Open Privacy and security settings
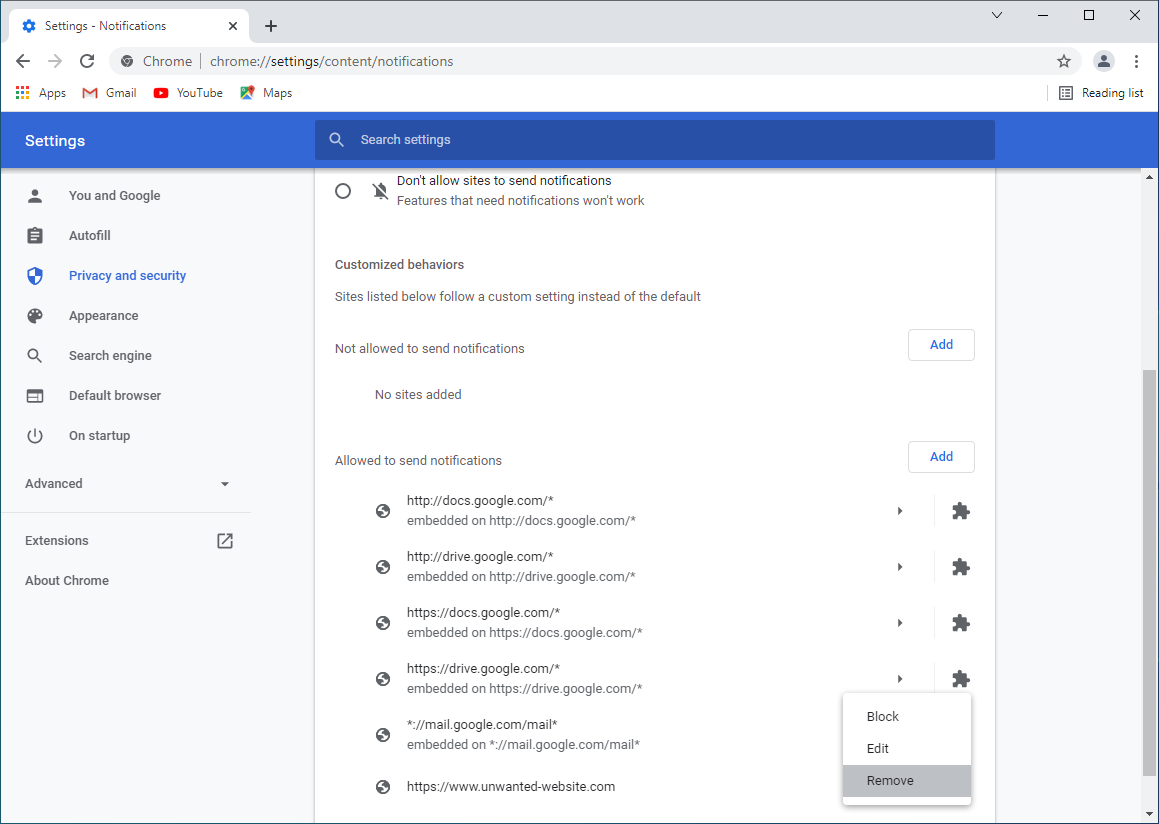This screenshot has width=1159, height=824. click(127, 276)
